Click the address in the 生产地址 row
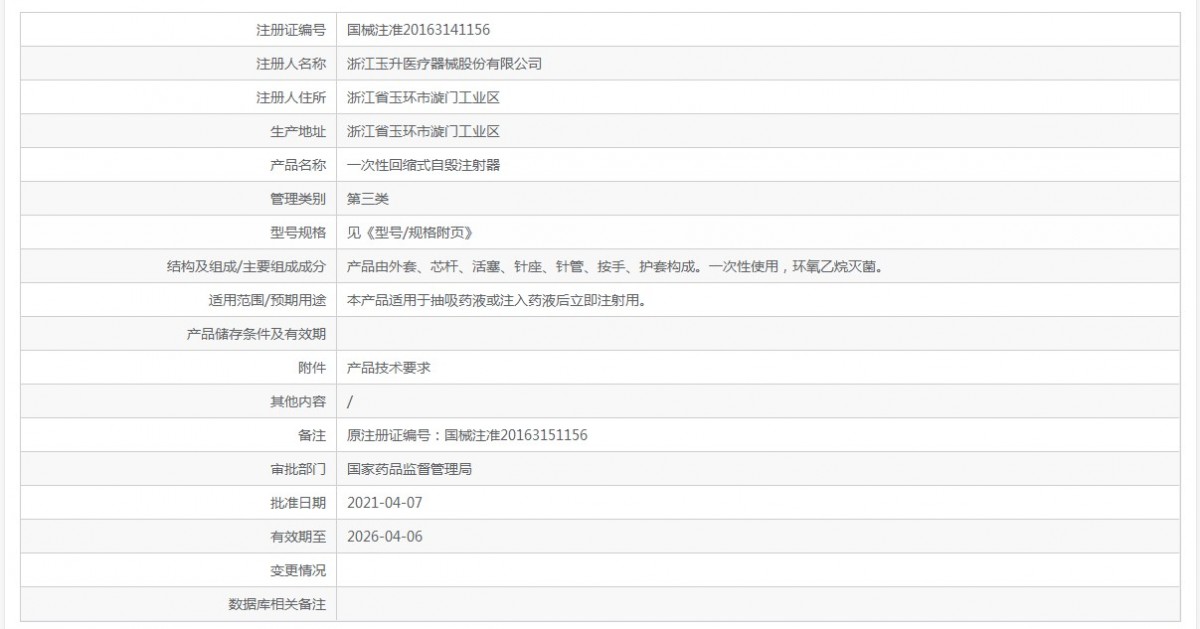Screen dimensions: 1200x629 coord(423,131)
